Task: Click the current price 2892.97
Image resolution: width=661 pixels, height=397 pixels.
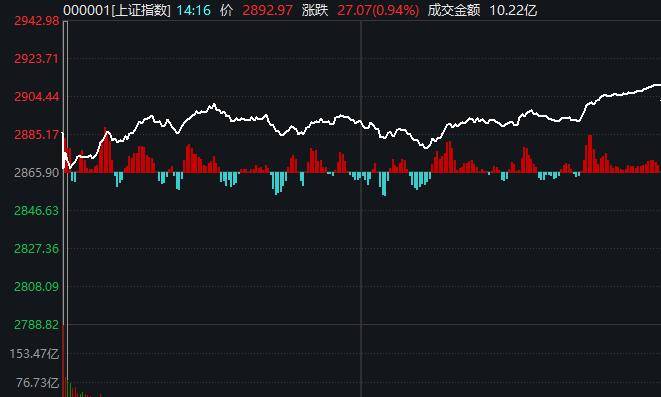Action: 267,10
